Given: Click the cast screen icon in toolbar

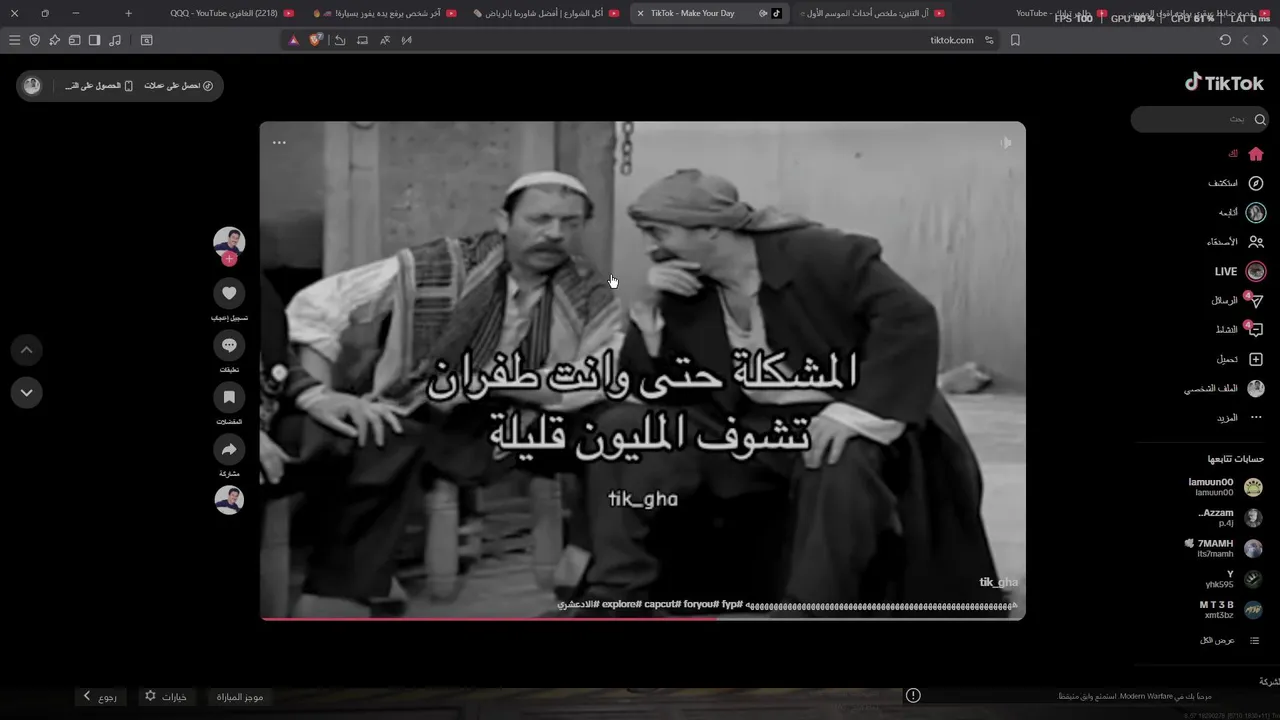Looking at the screenshot, I should click(362, 40).
